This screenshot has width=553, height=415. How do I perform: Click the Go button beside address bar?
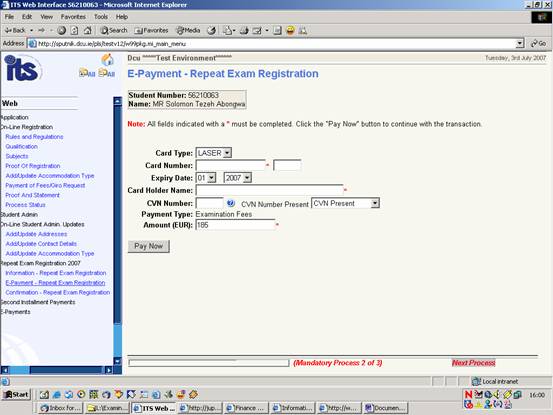538,43
